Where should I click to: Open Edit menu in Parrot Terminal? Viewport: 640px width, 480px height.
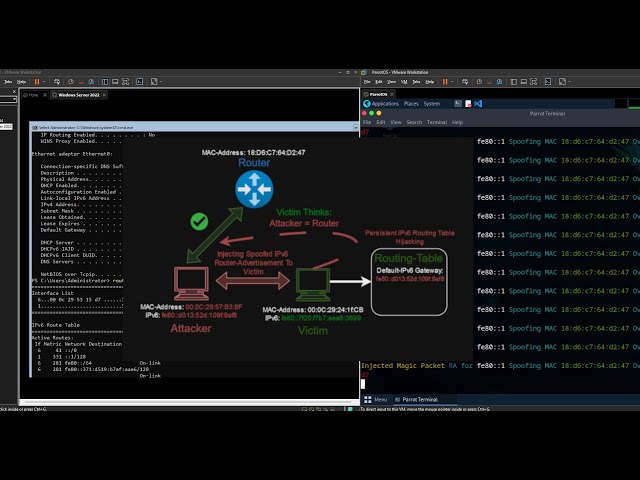tap(380, 122)
